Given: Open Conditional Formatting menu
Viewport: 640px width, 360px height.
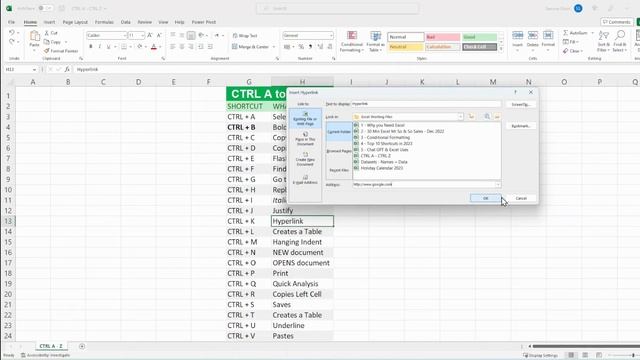Looking at the screenshot, I should coord(351,41).
